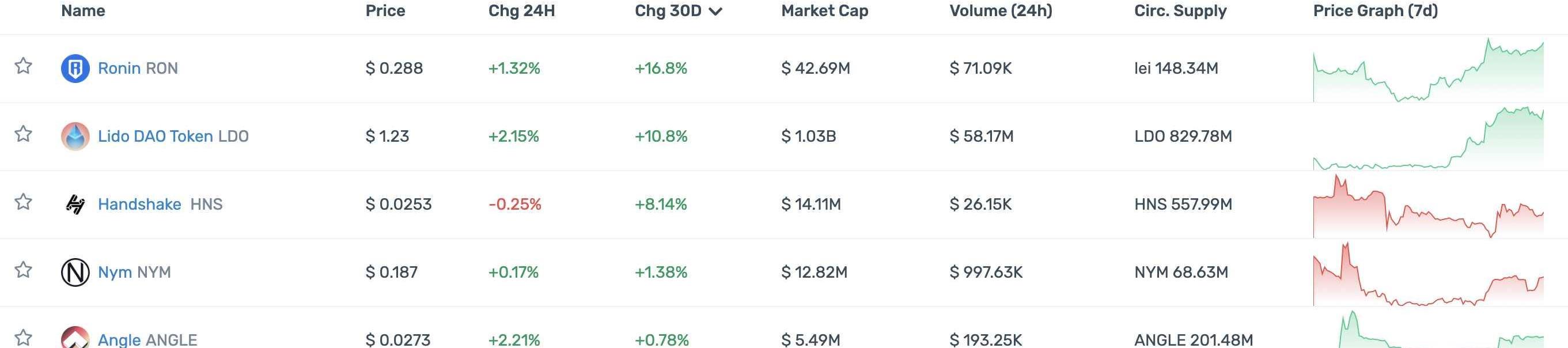
Task: Add Nym to favorites via star
Action: tap(23, 270)
